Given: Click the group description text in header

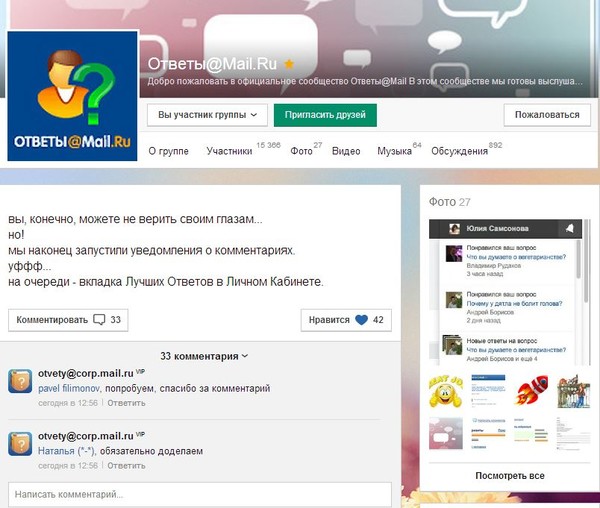Looking at the screenshot, I should pos(365,81).
